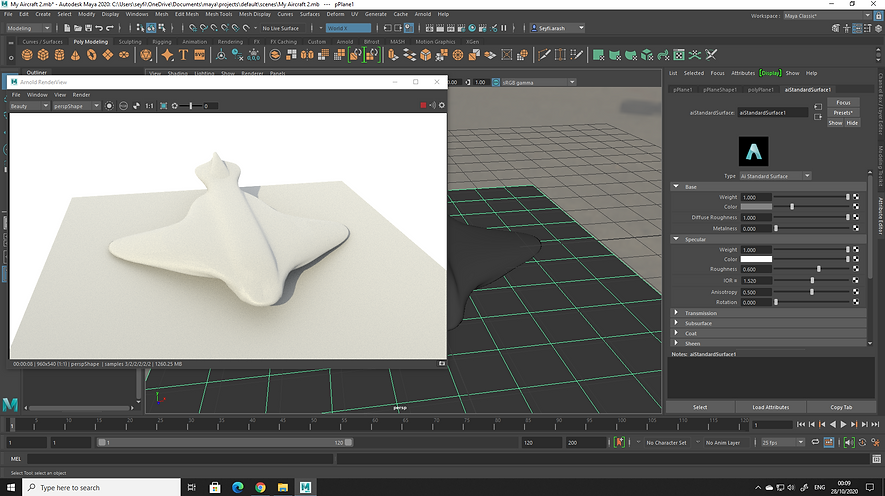This screenshot has width=885, height=496.
Task: Select the Insert Edge Loop tool icon
Action: click(x=560, y=55)
